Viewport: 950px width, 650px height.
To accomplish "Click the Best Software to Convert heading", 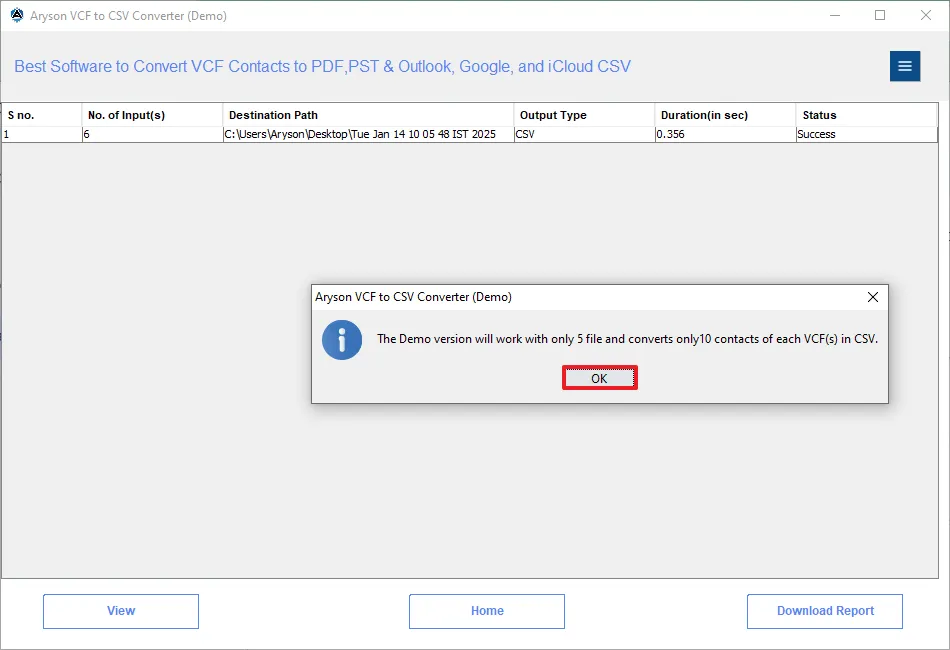I will (322, 66).
